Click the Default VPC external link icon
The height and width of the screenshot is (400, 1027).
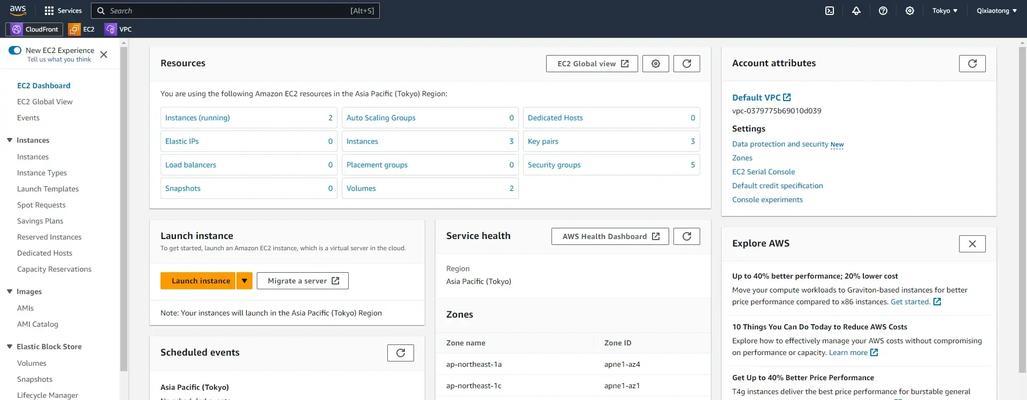(787, 98)
